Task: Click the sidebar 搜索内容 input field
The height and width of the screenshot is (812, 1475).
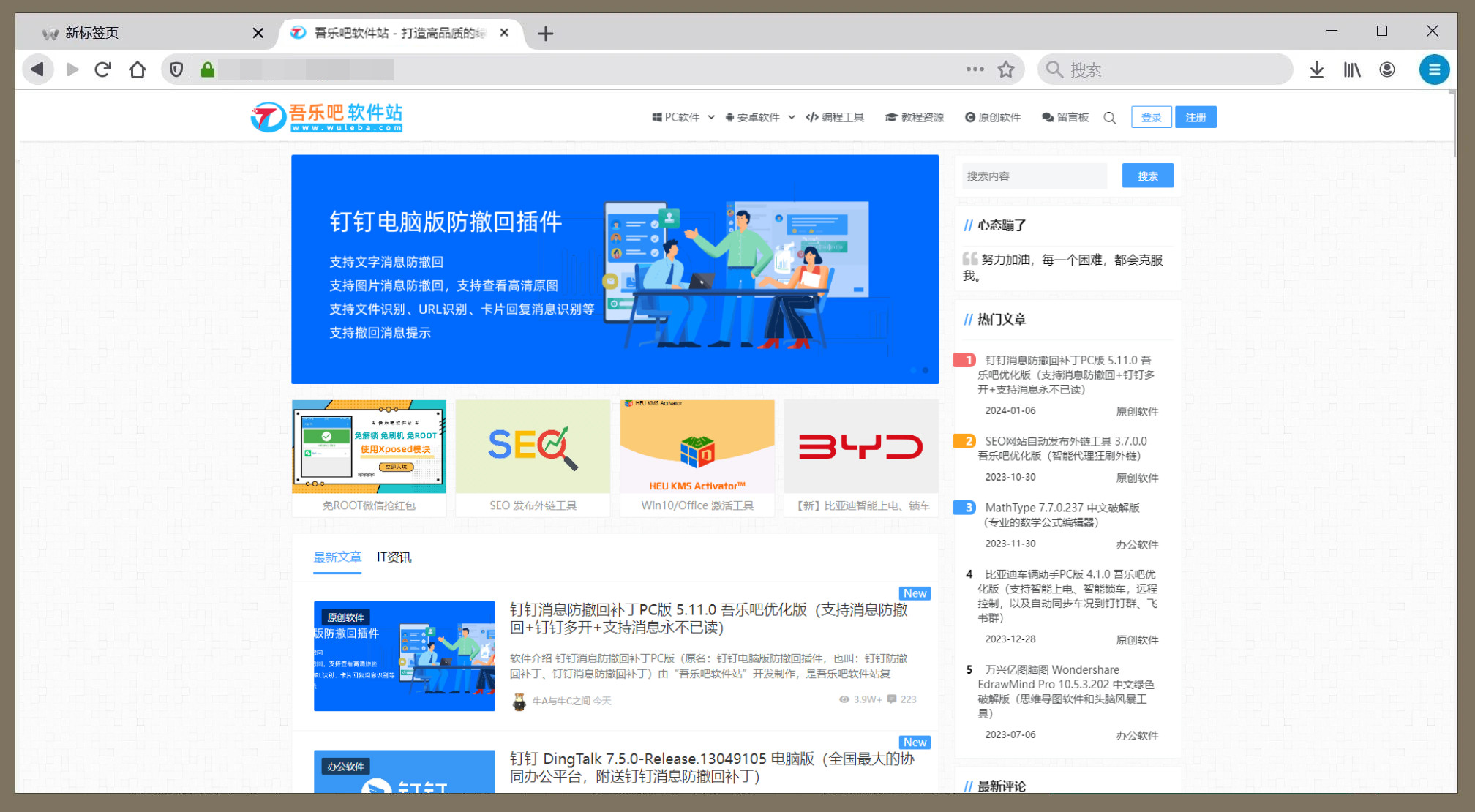Action: tap(1034, 176)
